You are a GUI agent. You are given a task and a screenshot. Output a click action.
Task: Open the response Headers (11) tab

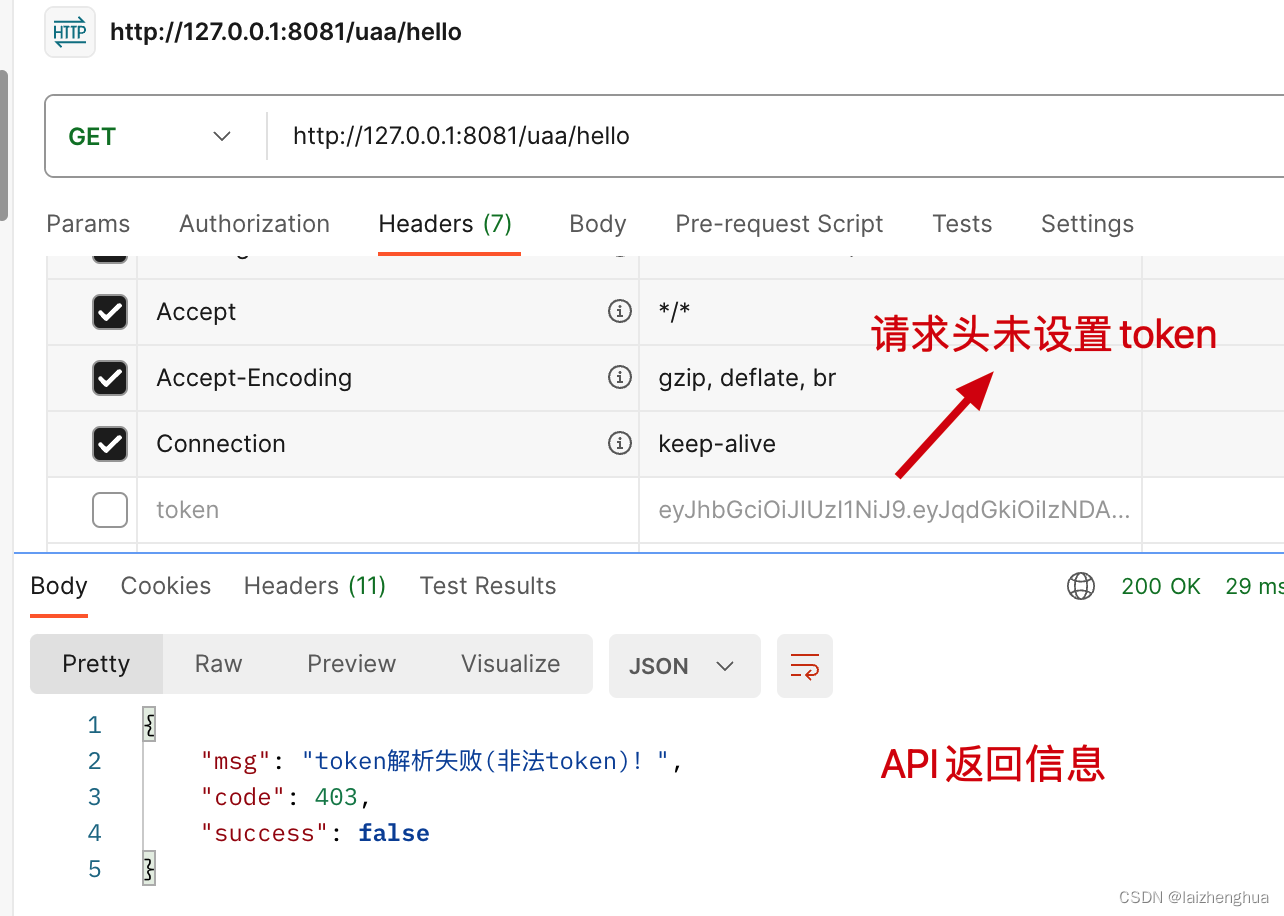coord(315,586)
